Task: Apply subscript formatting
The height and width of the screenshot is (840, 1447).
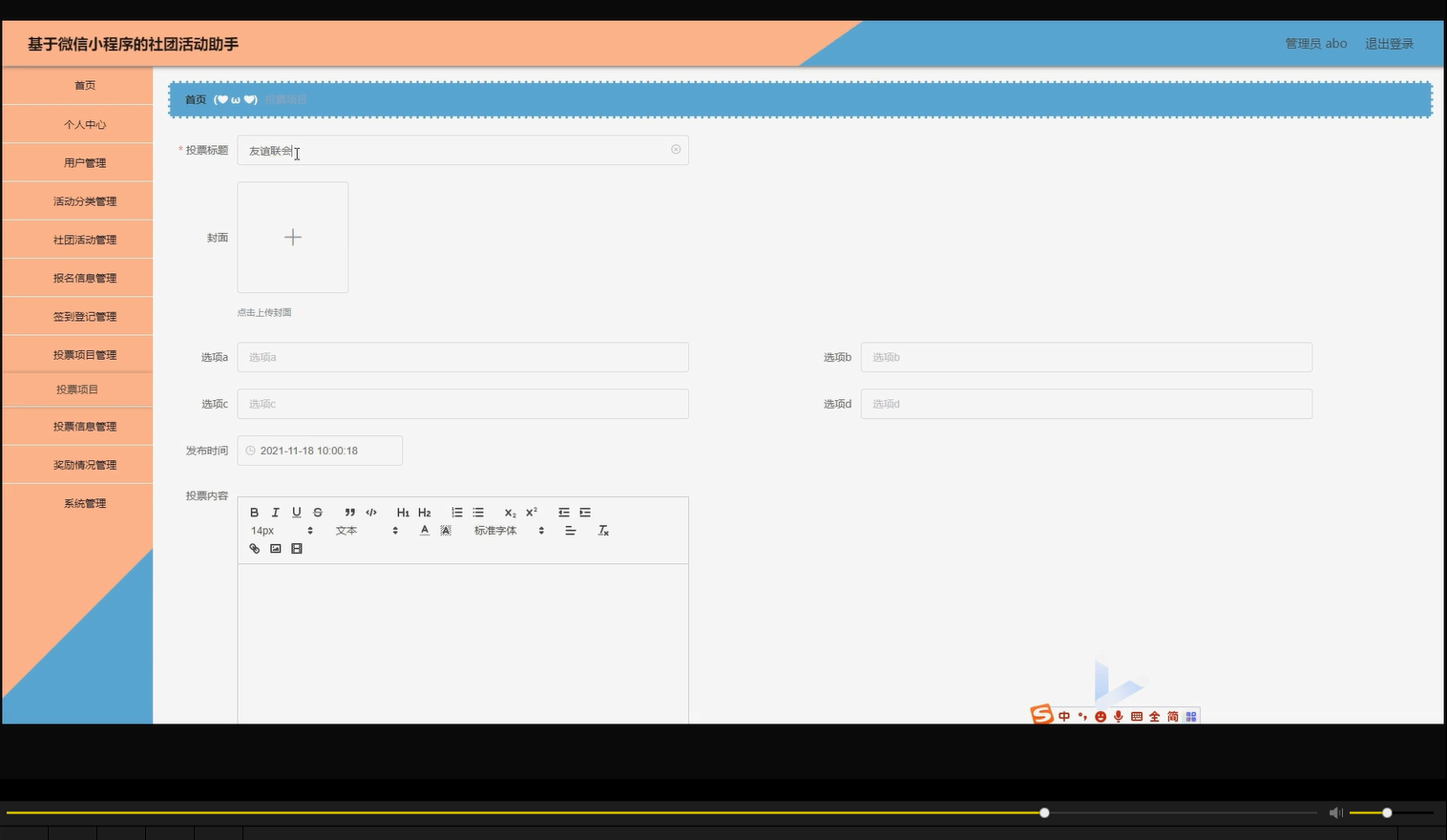Action: pyautogui.click(x=511, y=513)
